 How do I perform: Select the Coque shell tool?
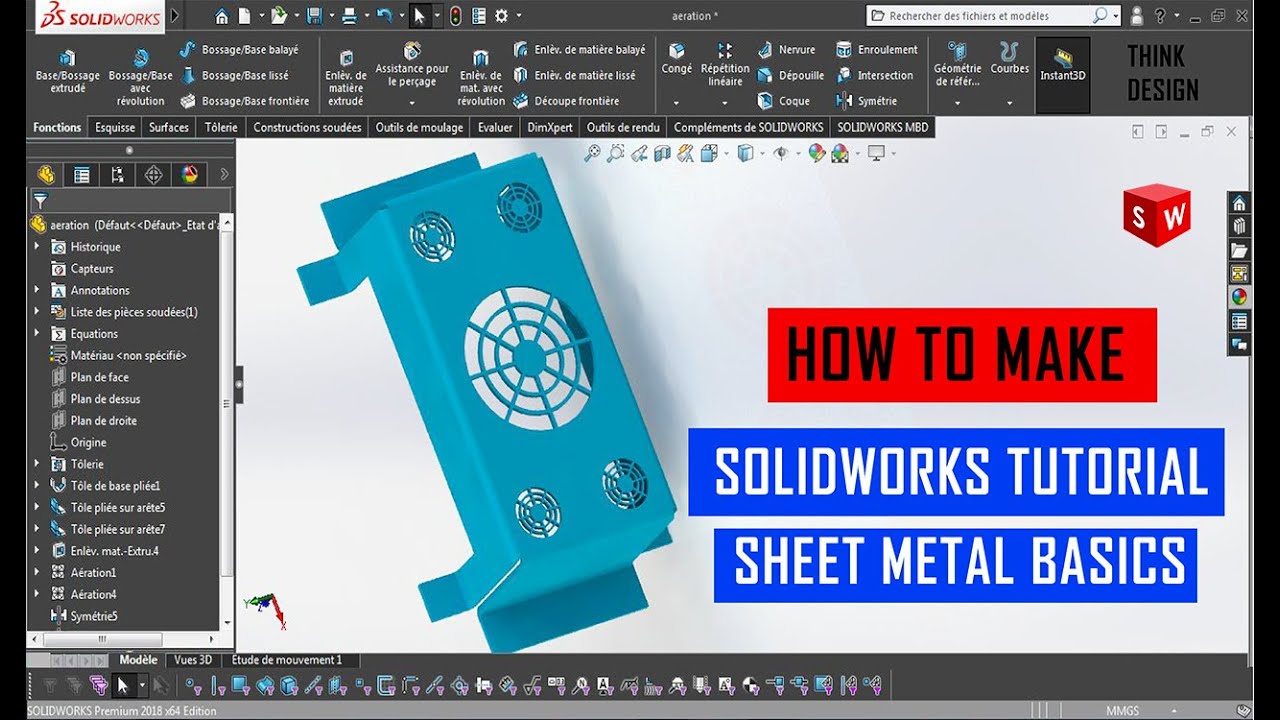pos(783,101)
